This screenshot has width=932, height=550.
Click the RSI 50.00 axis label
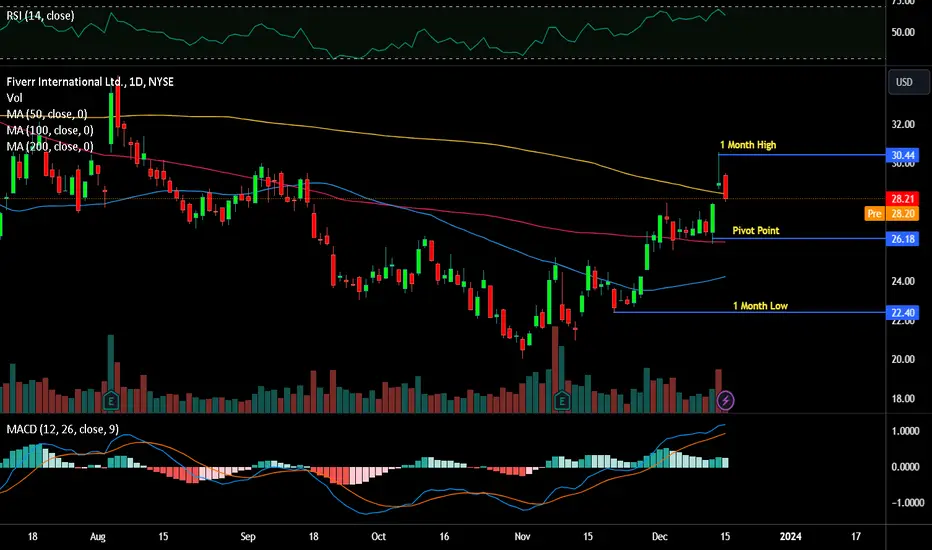click(903, 32)
